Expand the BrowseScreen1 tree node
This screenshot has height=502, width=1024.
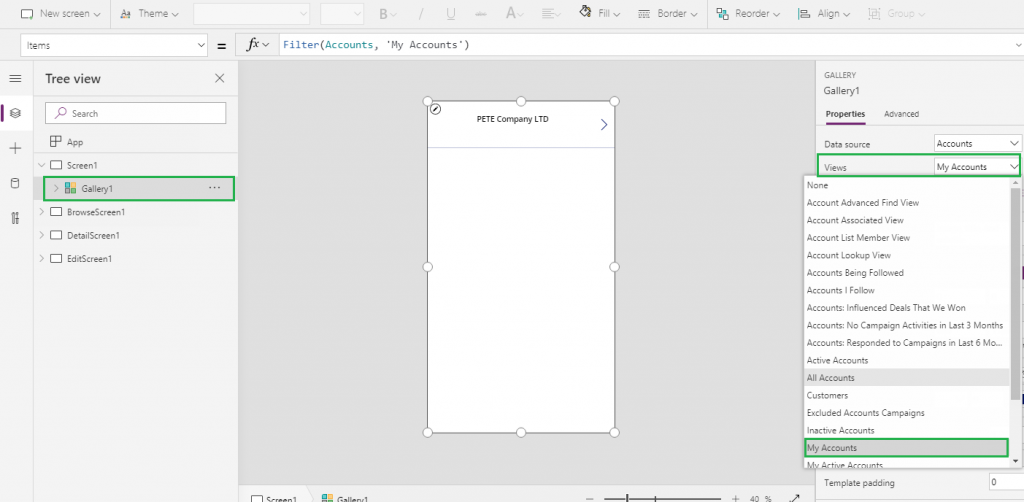pyautogui.click(x=41, y=212)
